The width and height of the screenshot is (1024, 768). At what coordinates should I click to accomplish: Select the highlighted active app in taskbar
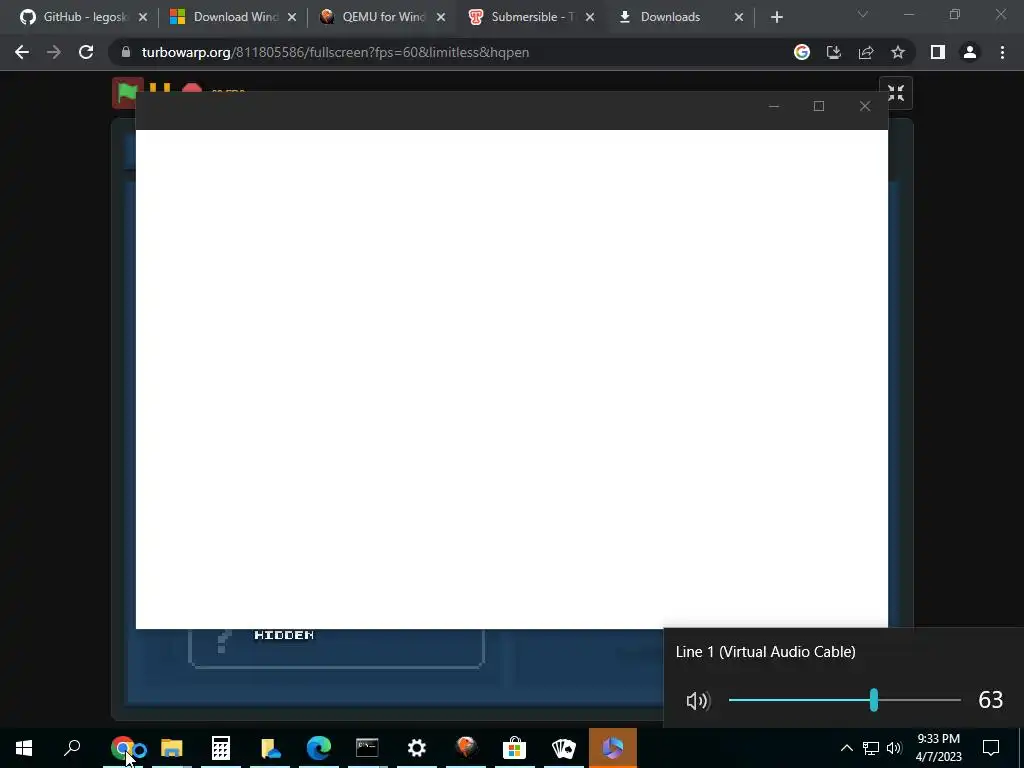613,748
